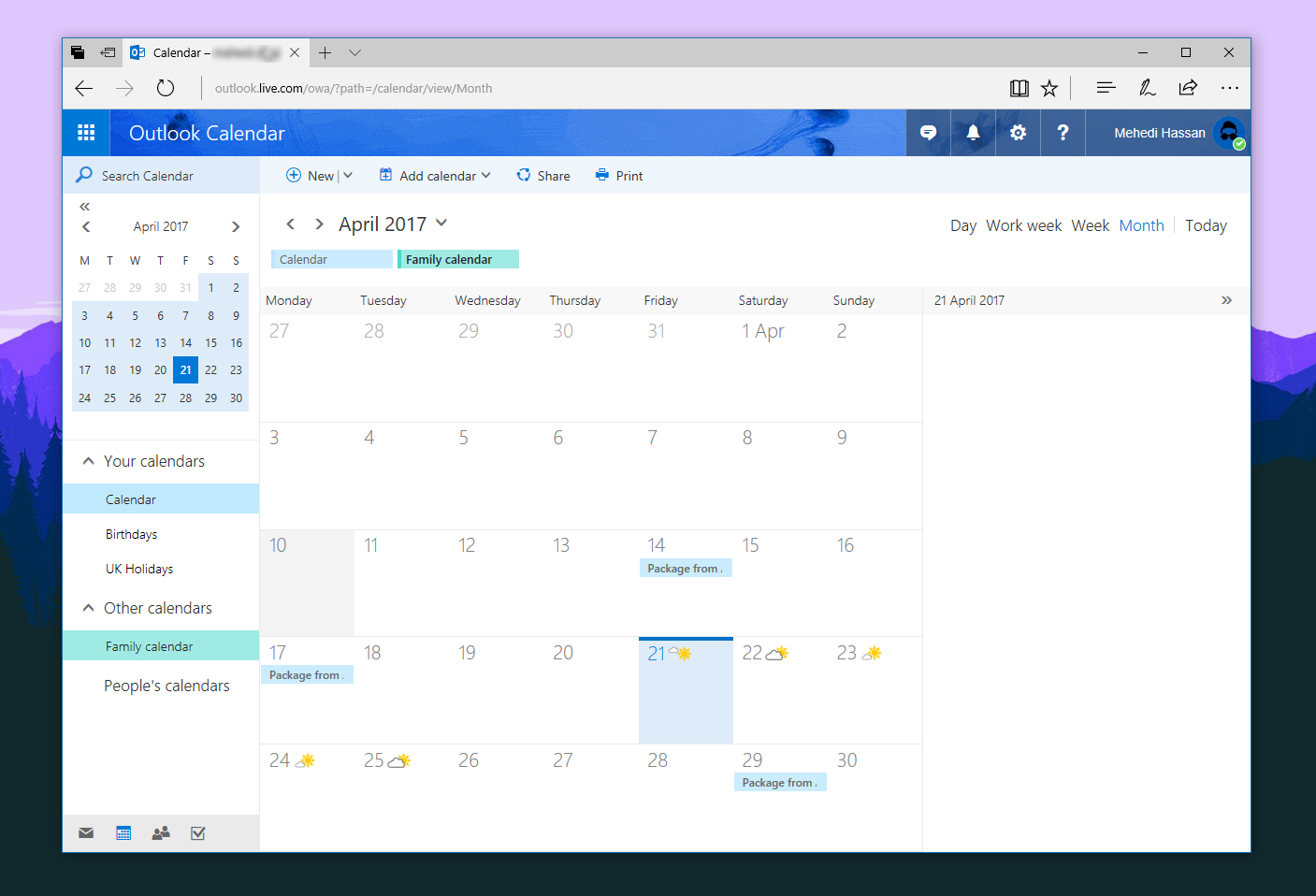Collapse Your calendars section

88,461
